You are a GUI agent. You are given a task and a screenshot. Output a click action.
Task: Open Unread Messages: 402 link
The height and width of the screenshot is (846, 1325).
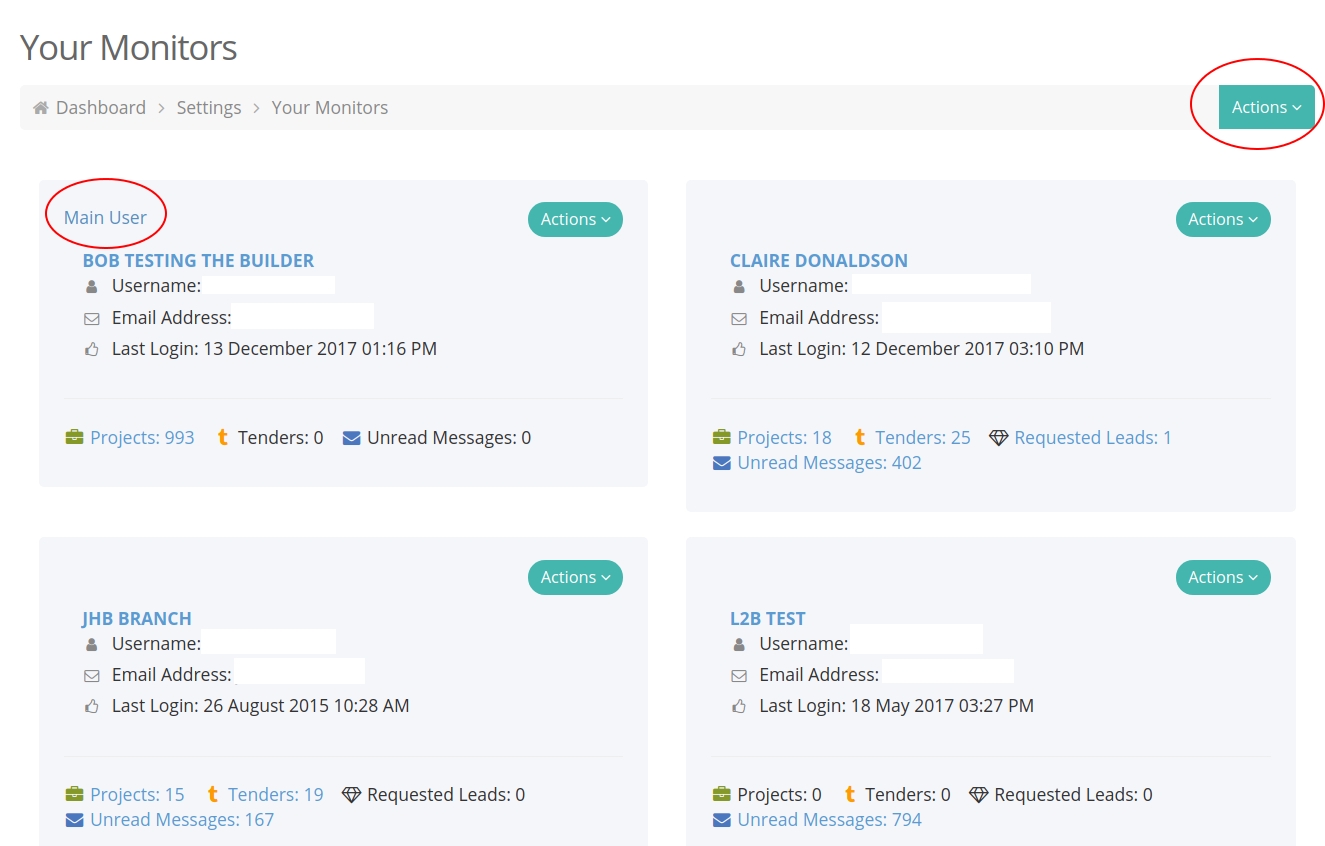pos(830,462)
